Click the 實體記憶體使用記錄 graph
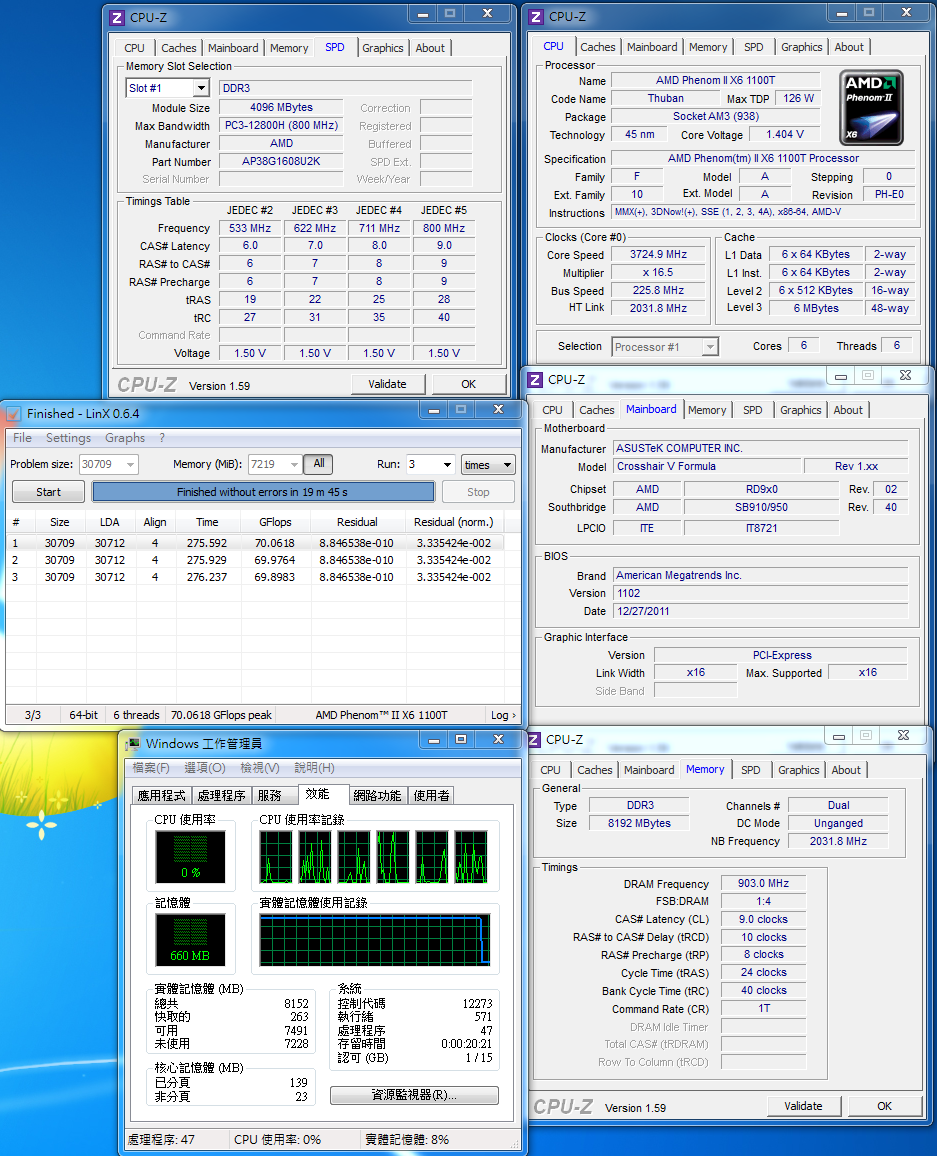This screenshot has width=937, height=1156. click(375, 940)
